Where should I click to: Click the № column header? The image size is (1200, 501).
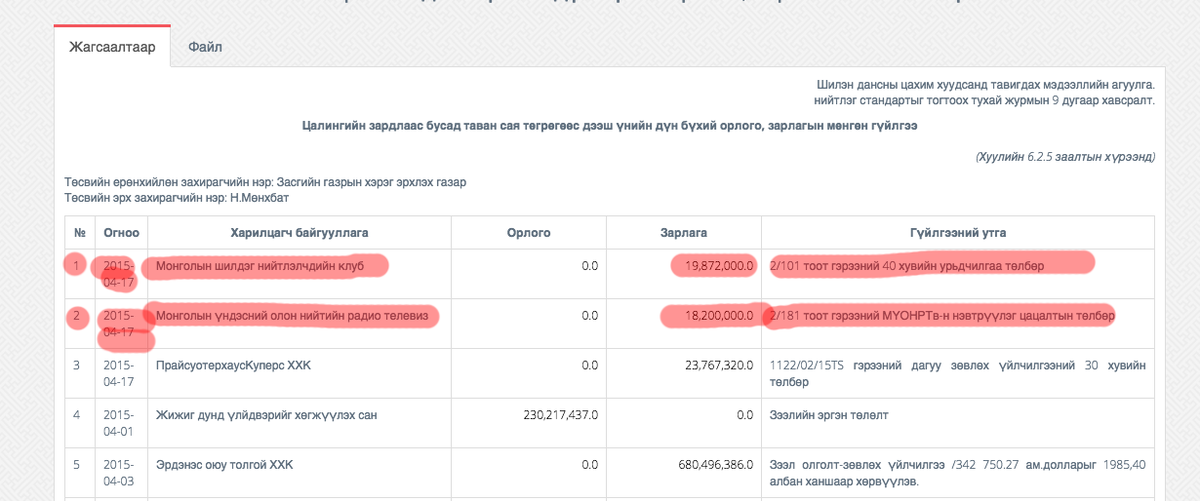pyautogui.click(x=80, y=233)
